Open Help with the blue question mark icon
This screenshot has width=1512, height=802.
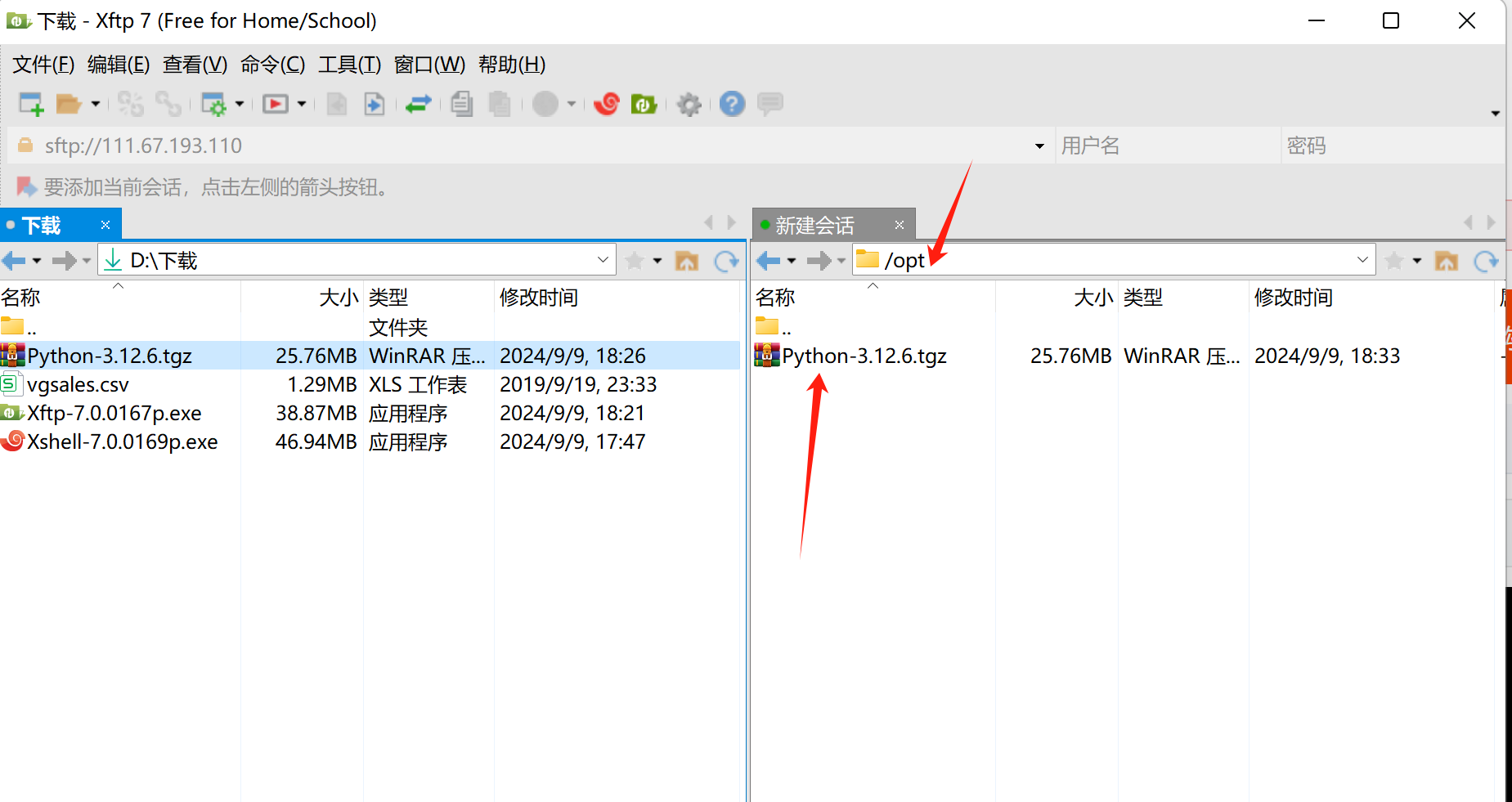pyautogui.click(x=733, y=104)
